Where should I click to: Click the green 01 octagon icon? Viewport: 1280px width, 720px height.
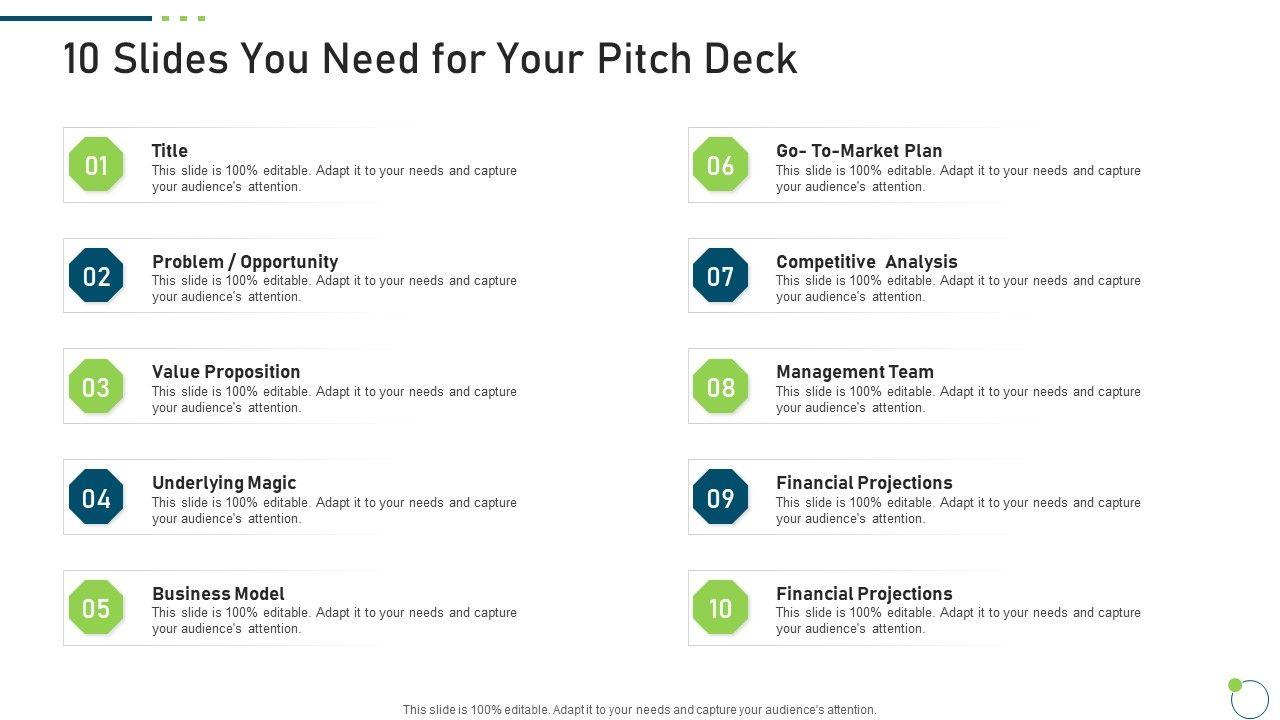pos(96,165)
